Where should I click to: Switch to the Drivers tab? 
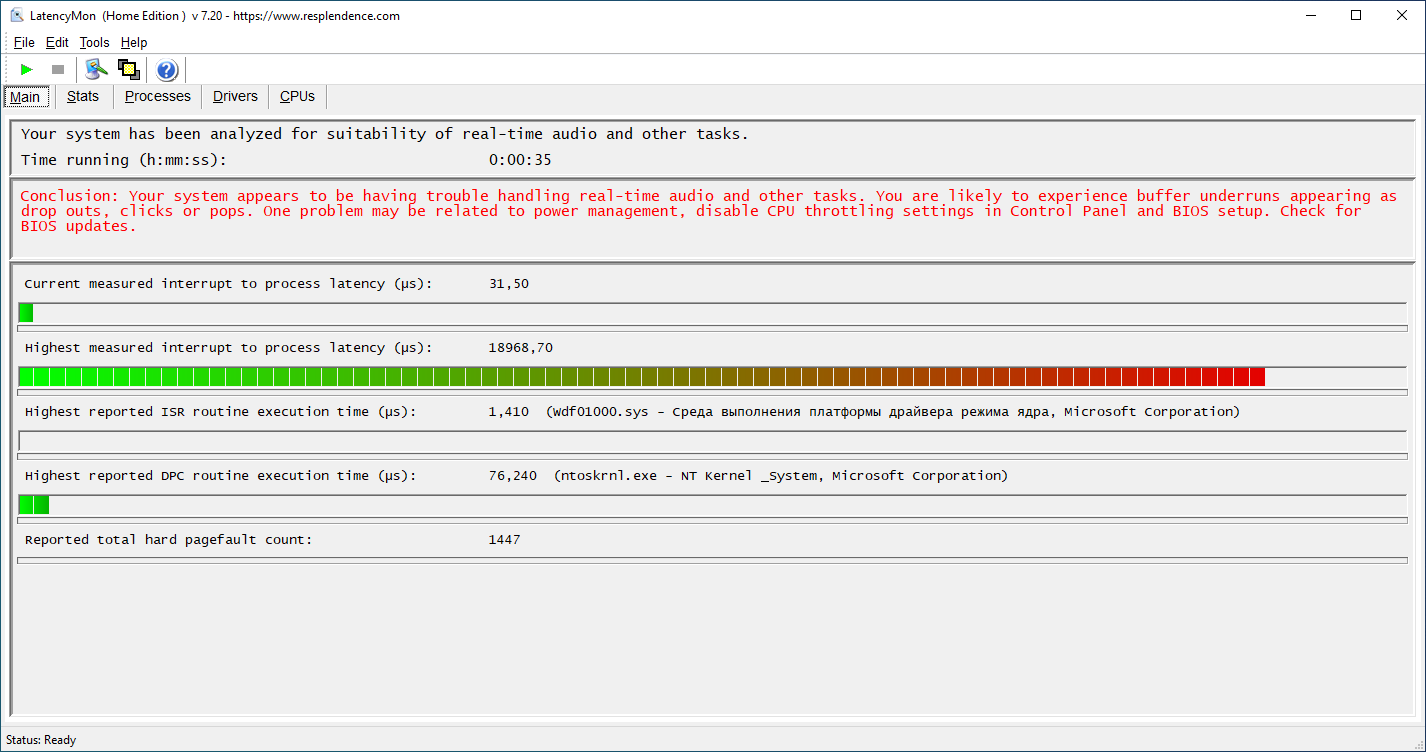[x=235, y=96]
